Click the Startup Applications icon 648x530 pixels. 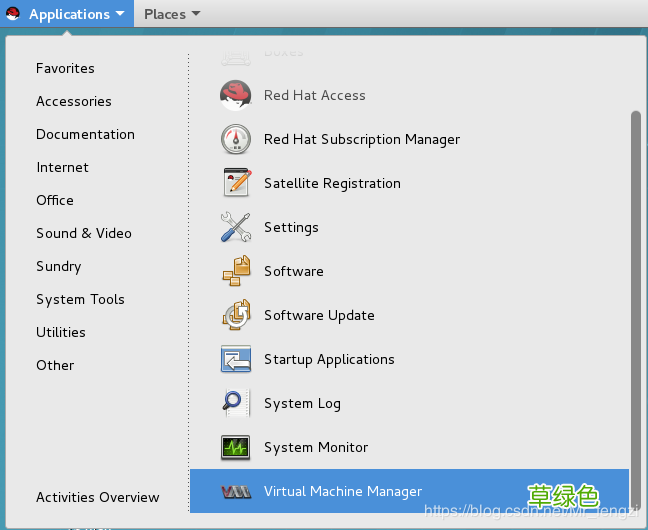(236, 359)
